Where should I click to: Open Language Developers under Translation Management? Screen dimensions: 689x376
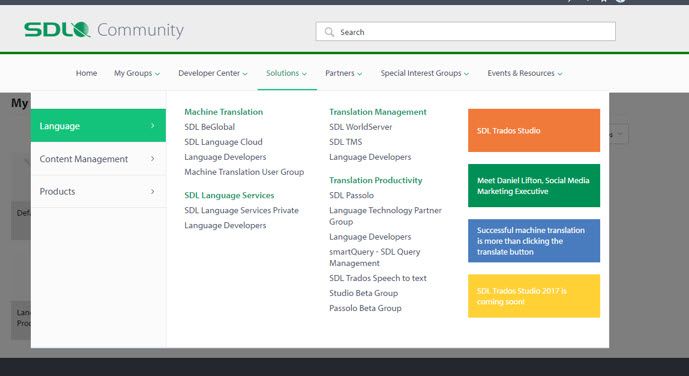click(x=370, y=157)
